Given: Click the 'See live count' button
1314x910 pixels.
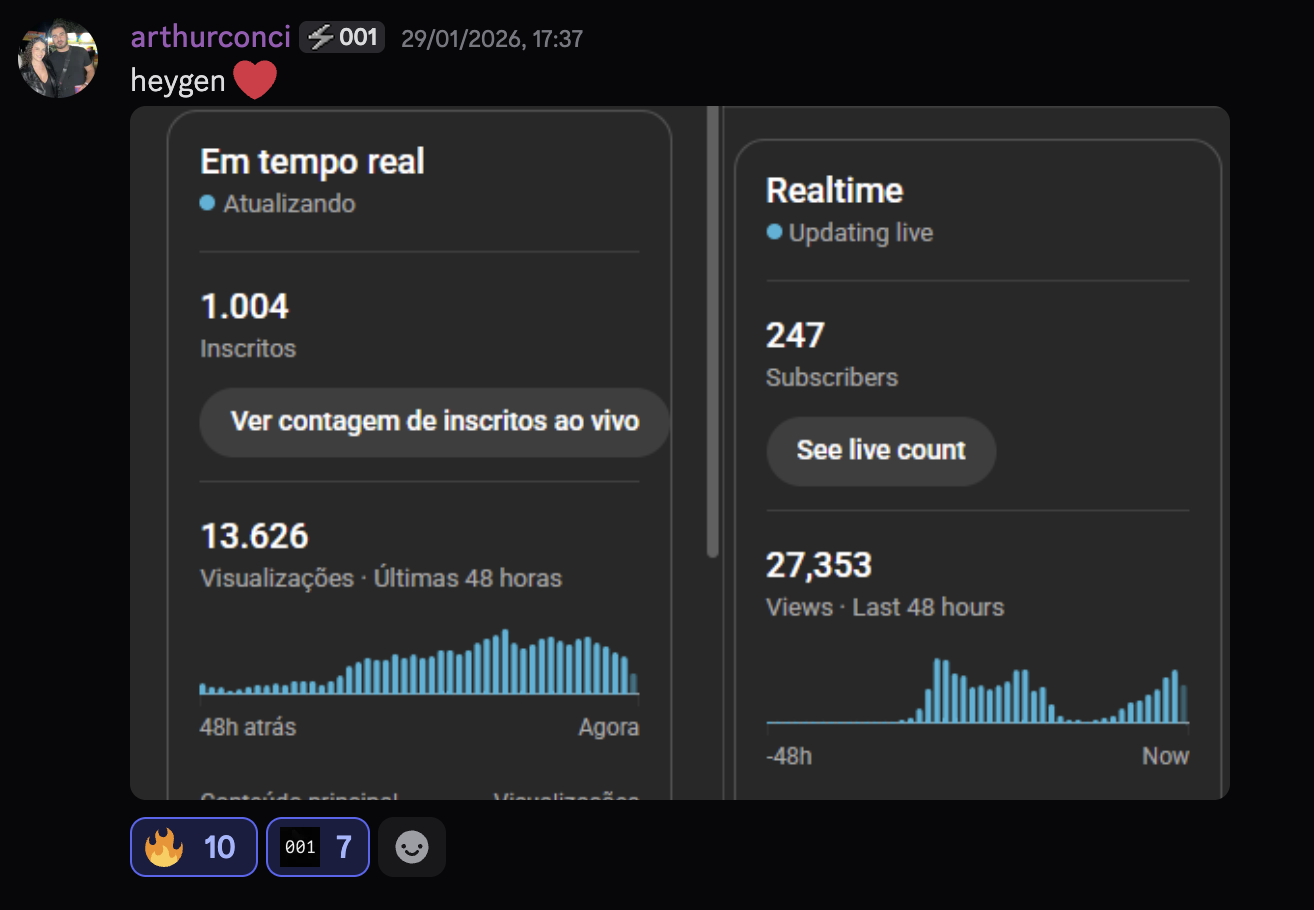Looking at the screenshot, I should point(880,451).
